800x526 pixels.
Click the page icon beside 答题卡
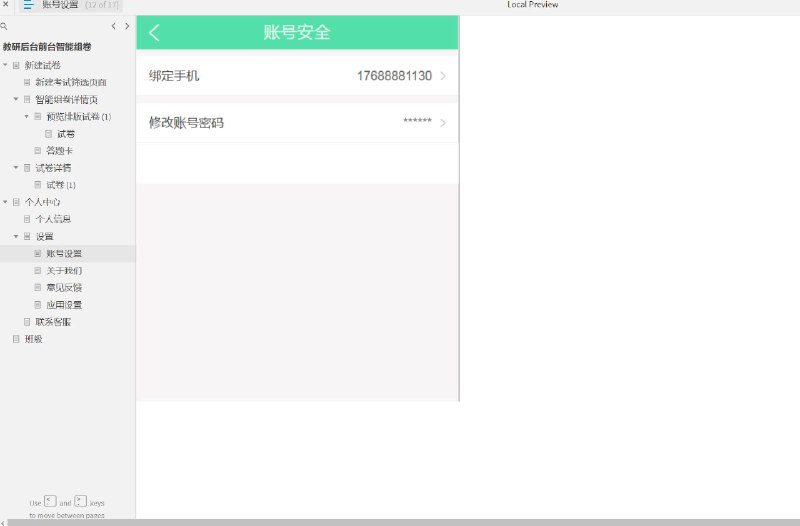(x=38, y=151)
